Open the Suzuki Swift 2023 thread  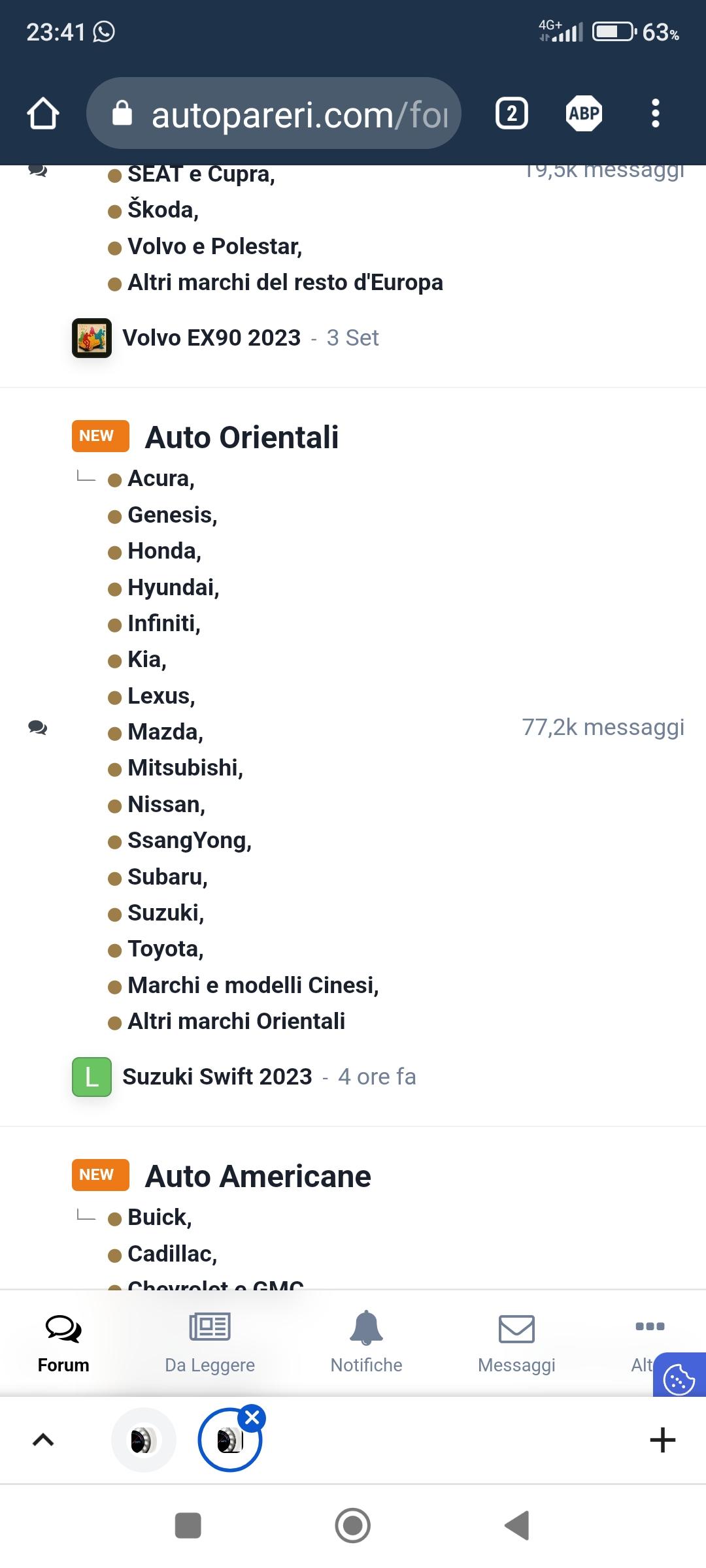(x=217, y=1077)
